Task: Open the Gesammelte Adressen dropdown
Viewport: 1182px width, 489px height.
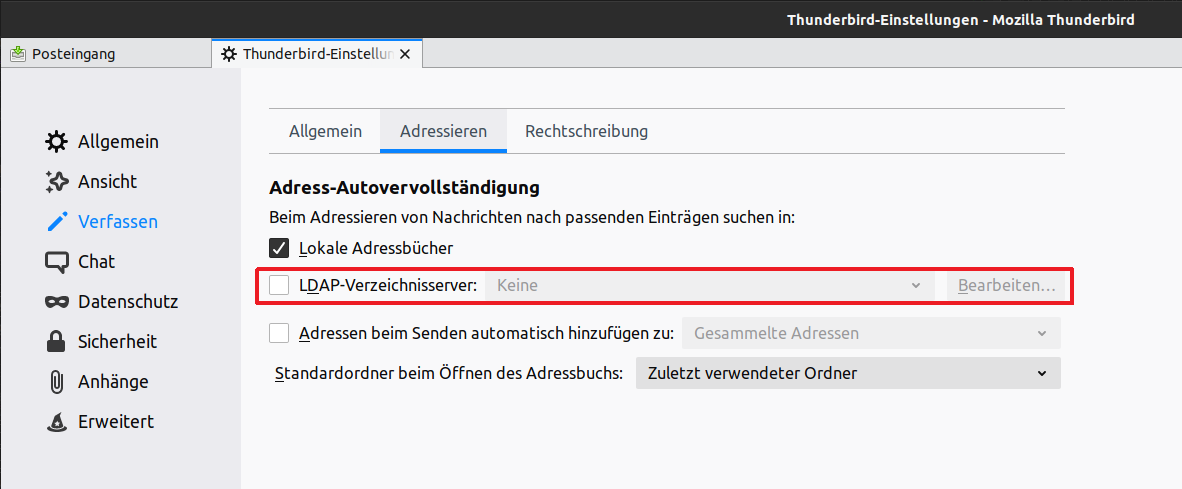Action: [870, 333]
